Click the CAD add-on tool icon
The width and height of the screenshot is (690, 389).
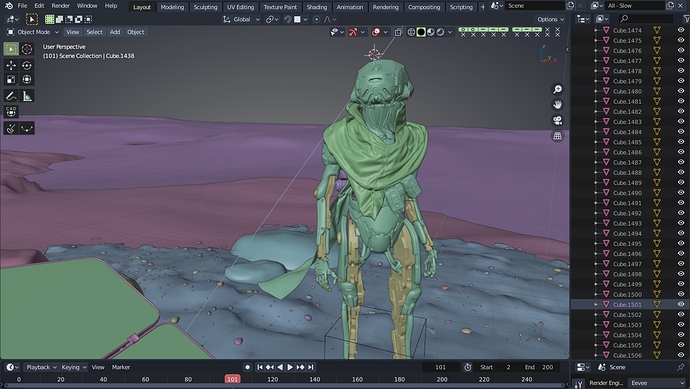point(11,112)
